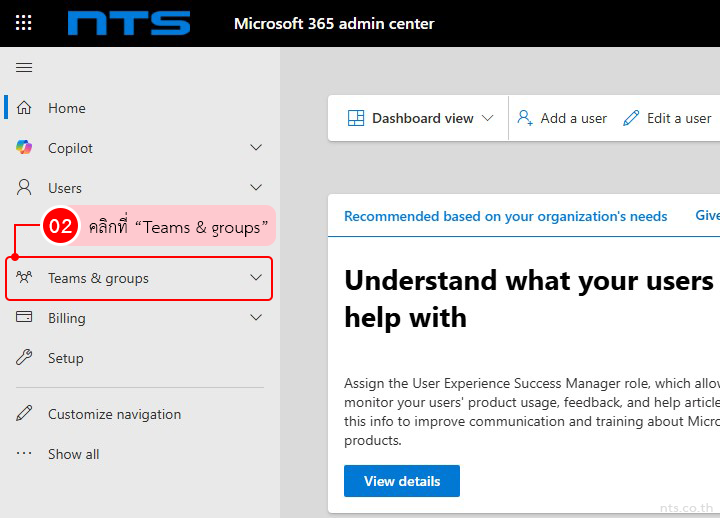This screenshot has height=518, width=720.
Task: Expand the Billing section chevron
Action: point(256,318)
